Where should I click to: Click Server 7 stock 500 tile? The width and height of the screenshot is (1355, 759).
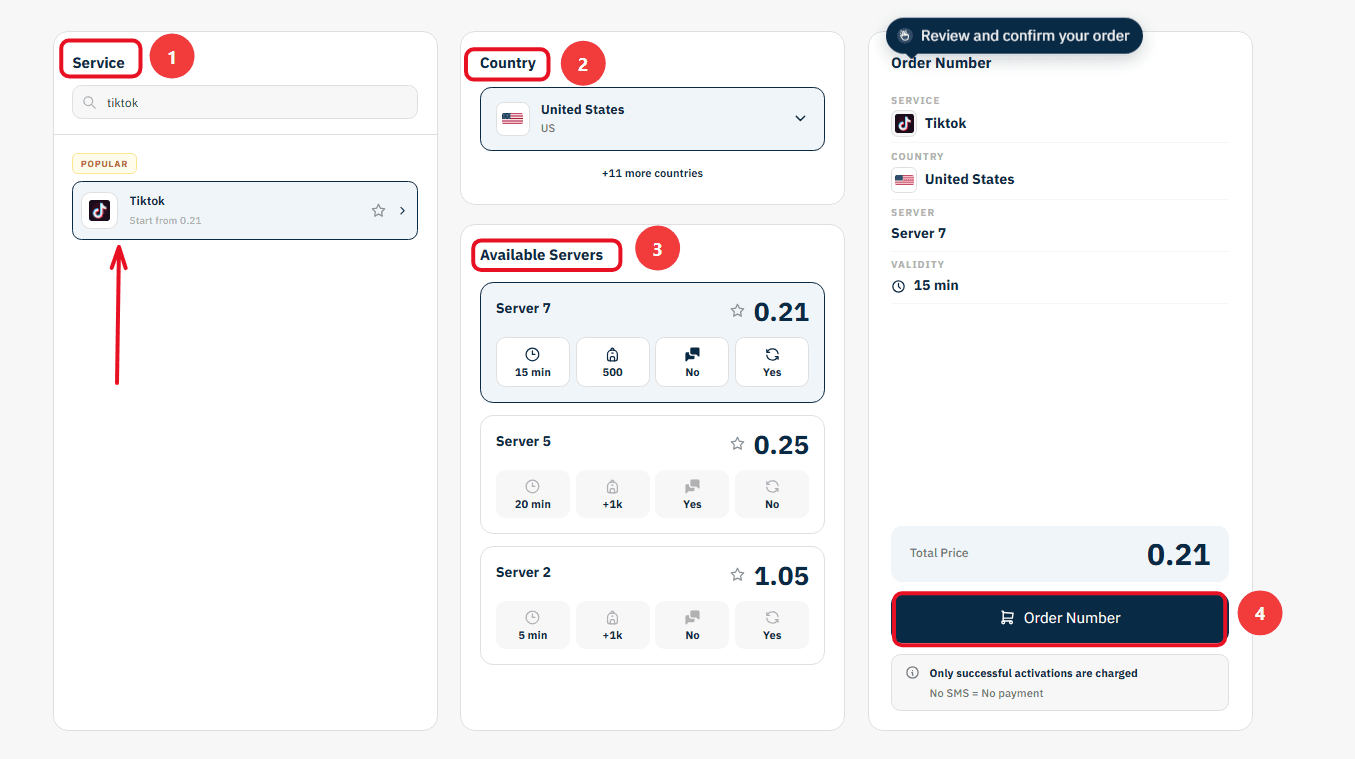pyautogui.click(x=613, y=362)
